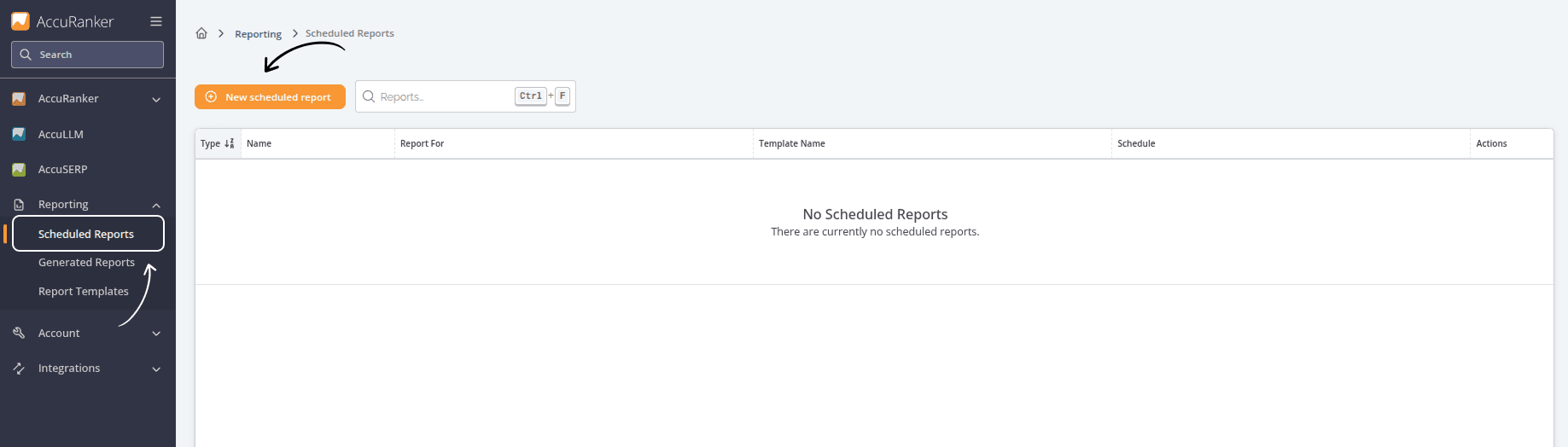Click the AccuRanker sidebar product icon

[x=19, y=99]
